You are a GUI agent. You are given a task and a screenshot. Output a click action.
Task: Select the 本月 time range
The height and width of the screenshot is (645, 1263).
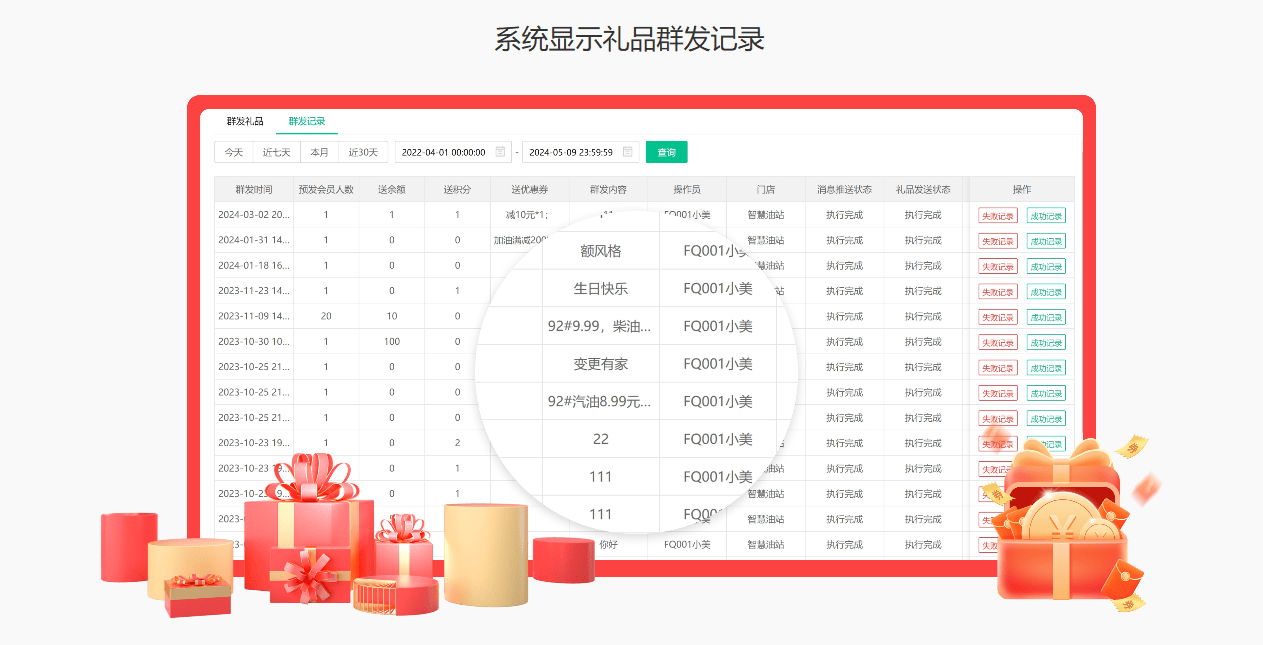coord(319,152)
